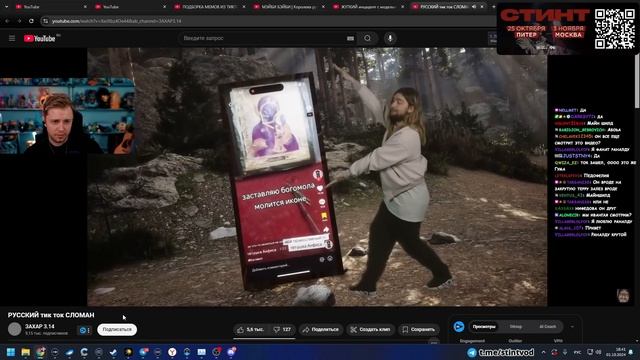Click the blue logo in the extension panel
Viewport: 640px width, 360px height.
pyautogui.click(x=459, y=327)
